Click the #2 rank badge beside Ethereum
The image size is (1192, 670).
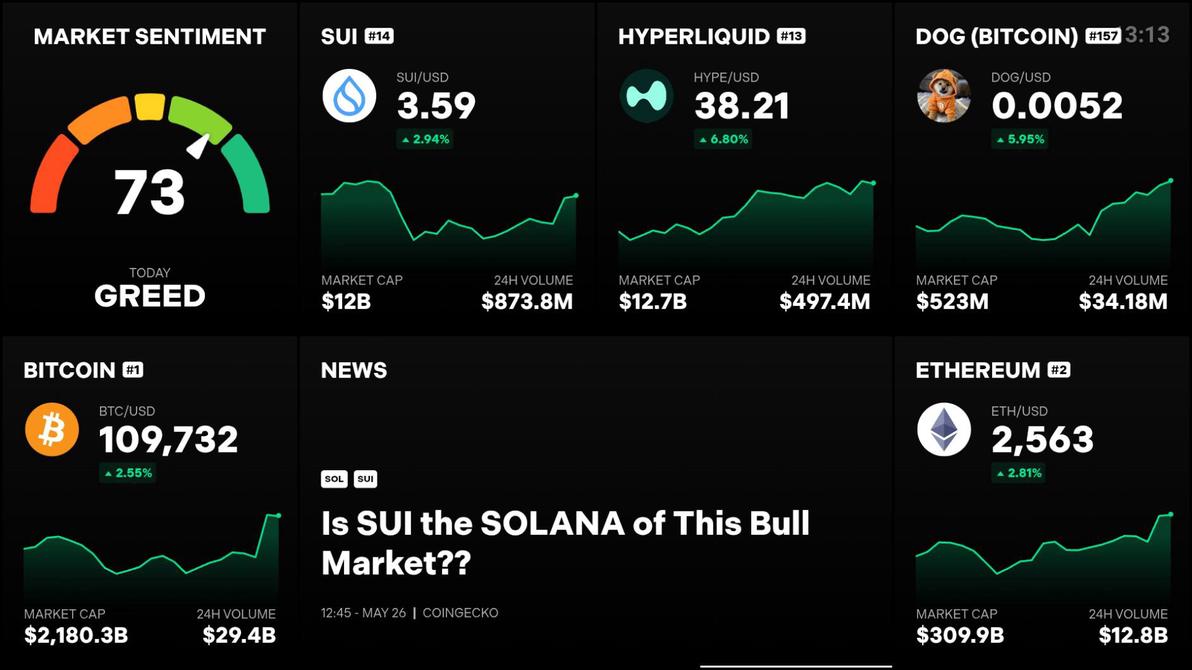click(x=1059, y=370)
